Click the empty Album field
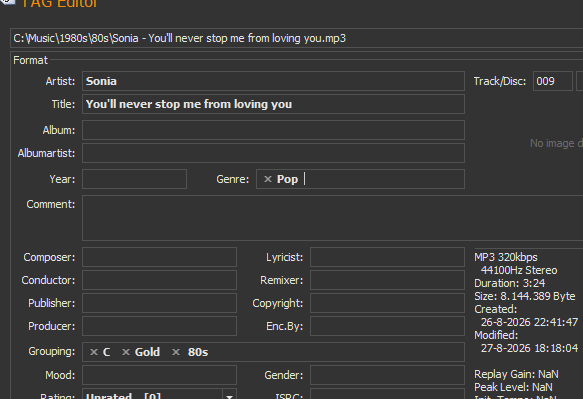 point(273,130)
